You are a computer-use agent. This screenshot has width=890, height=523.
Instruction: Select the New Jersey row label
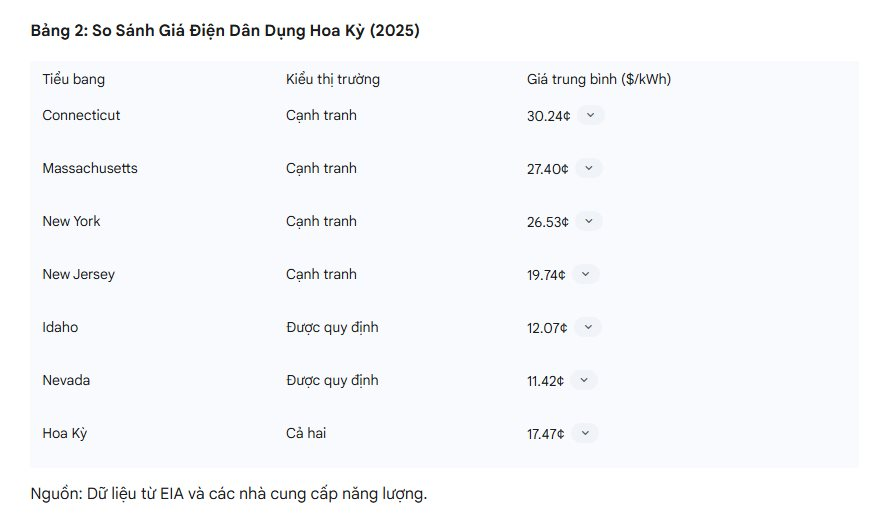click(78, 274)
